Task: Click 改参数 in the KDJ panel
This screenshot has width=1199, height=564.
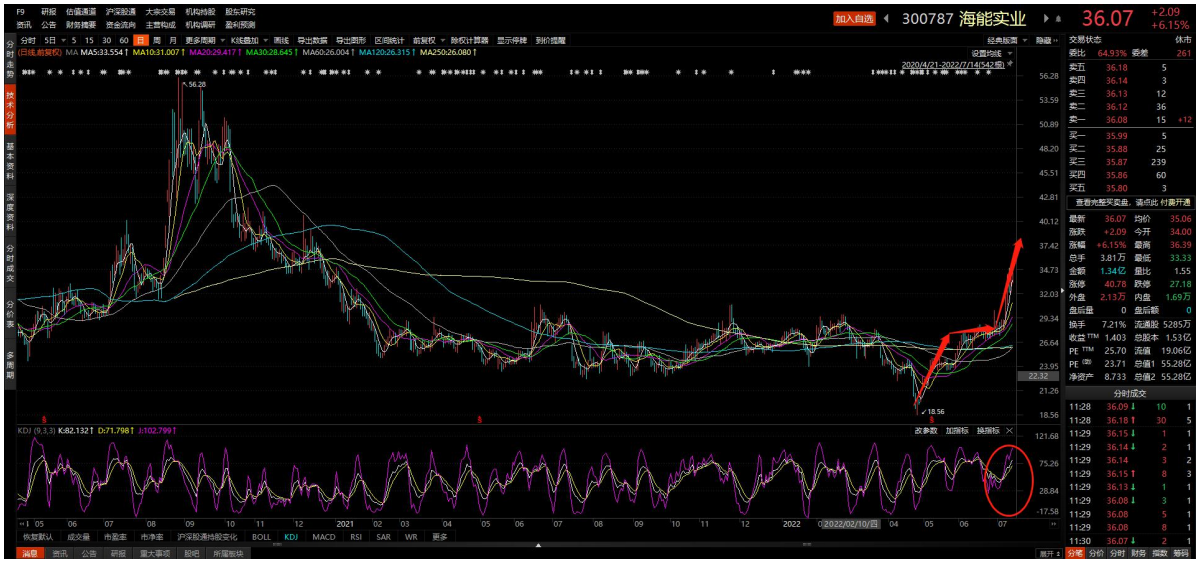Action: (x=926, y=430)
